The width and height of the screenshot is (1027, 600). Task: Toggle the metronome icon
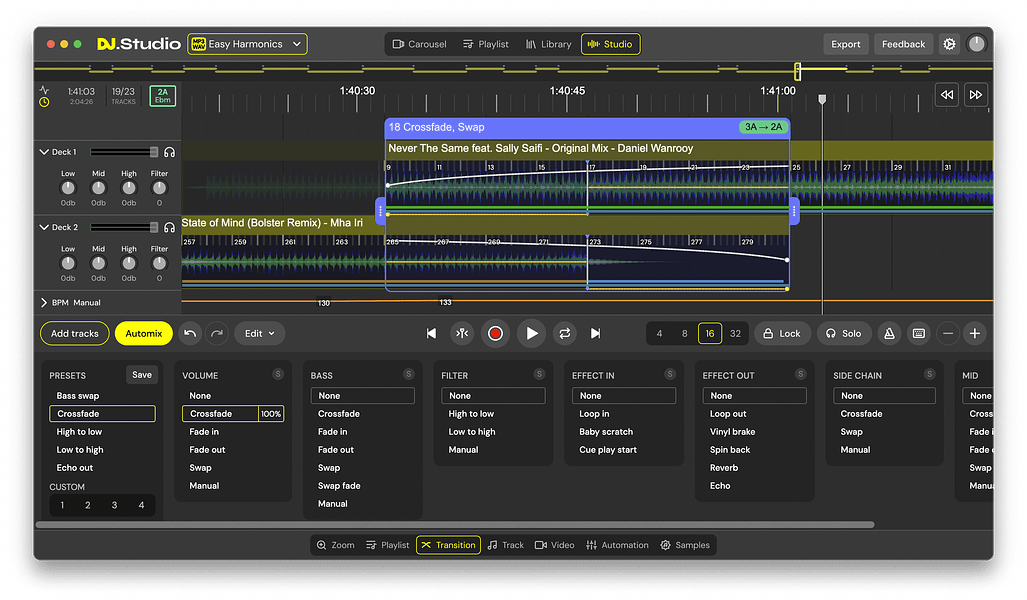[889, 333]
